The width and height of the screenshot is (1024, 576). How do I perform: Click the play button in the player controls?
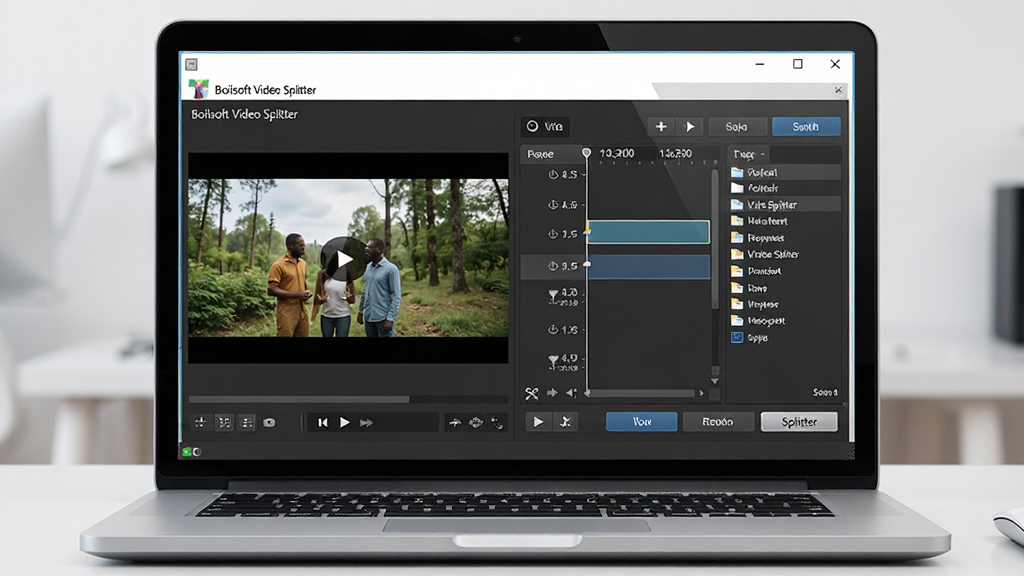345,423
